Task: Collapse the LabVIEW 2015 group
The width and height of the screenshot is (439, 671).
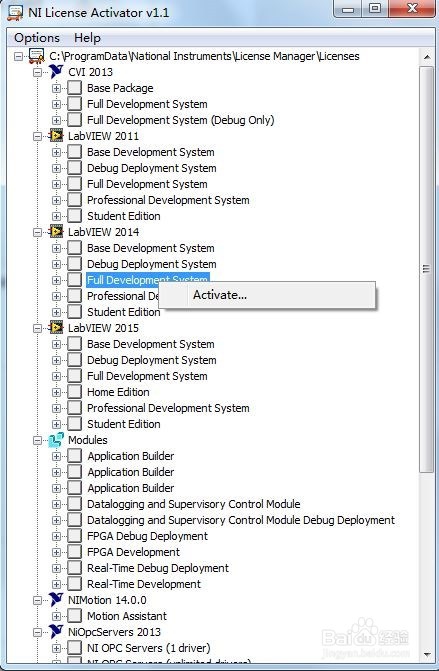Action: click(x=38, y=328)
